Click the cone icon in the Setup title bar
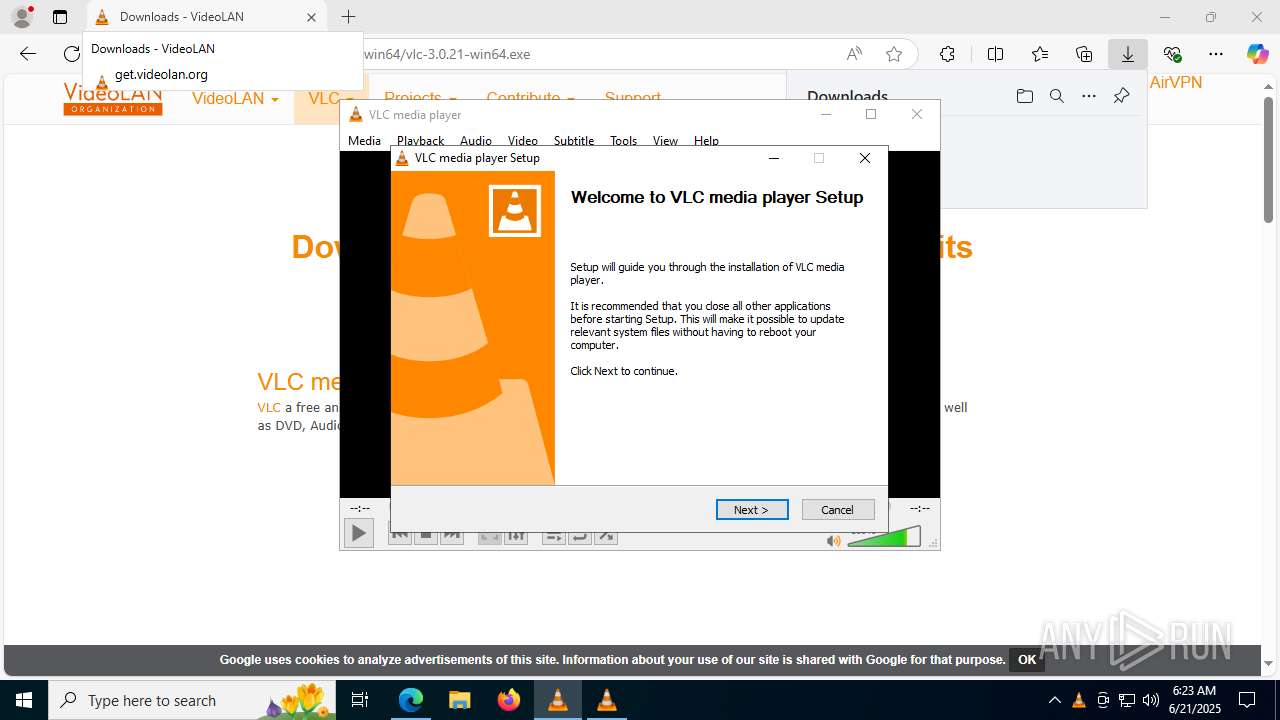This screenshot has height=720, width=1280. [402, 158]
